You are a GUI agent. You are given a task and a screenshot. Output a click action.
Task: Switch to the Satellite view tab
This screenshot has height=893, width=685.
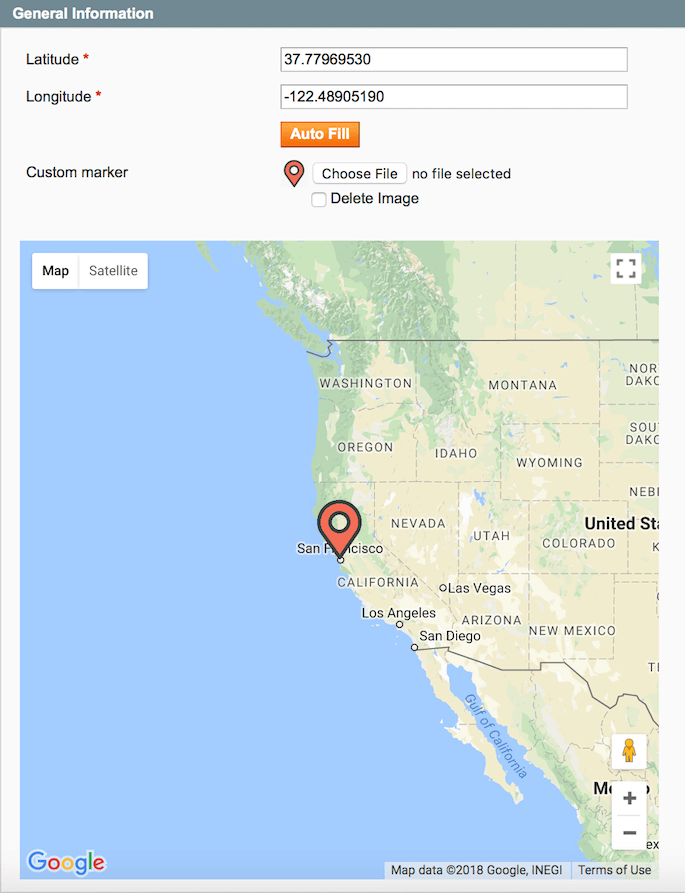click(x=113, y=271)
